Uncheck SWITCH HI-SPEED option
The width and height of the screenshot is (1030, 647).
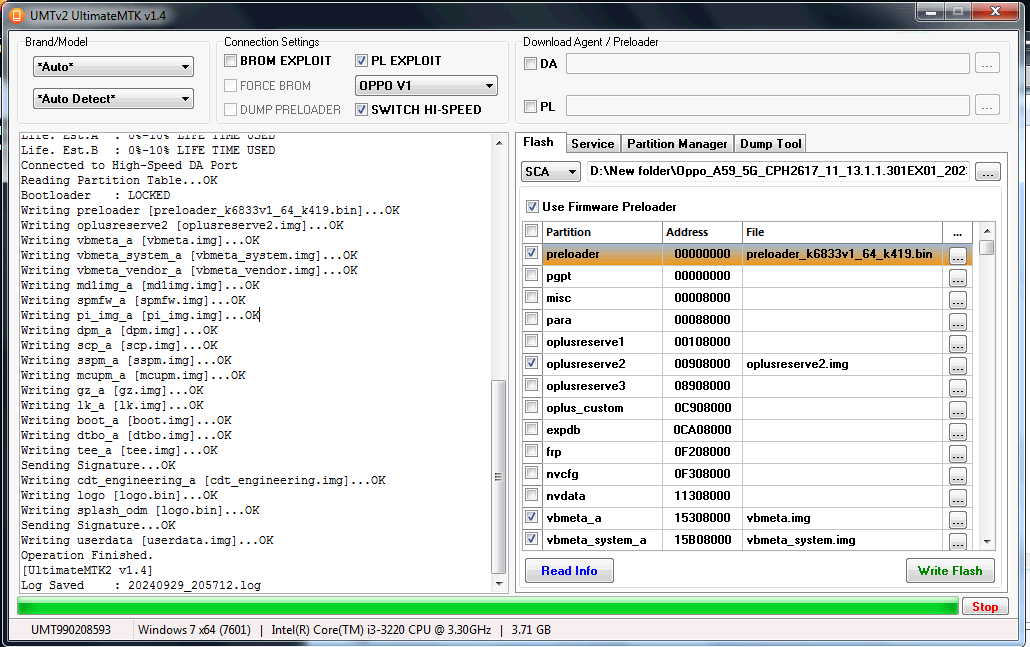[x=361, y=110]
